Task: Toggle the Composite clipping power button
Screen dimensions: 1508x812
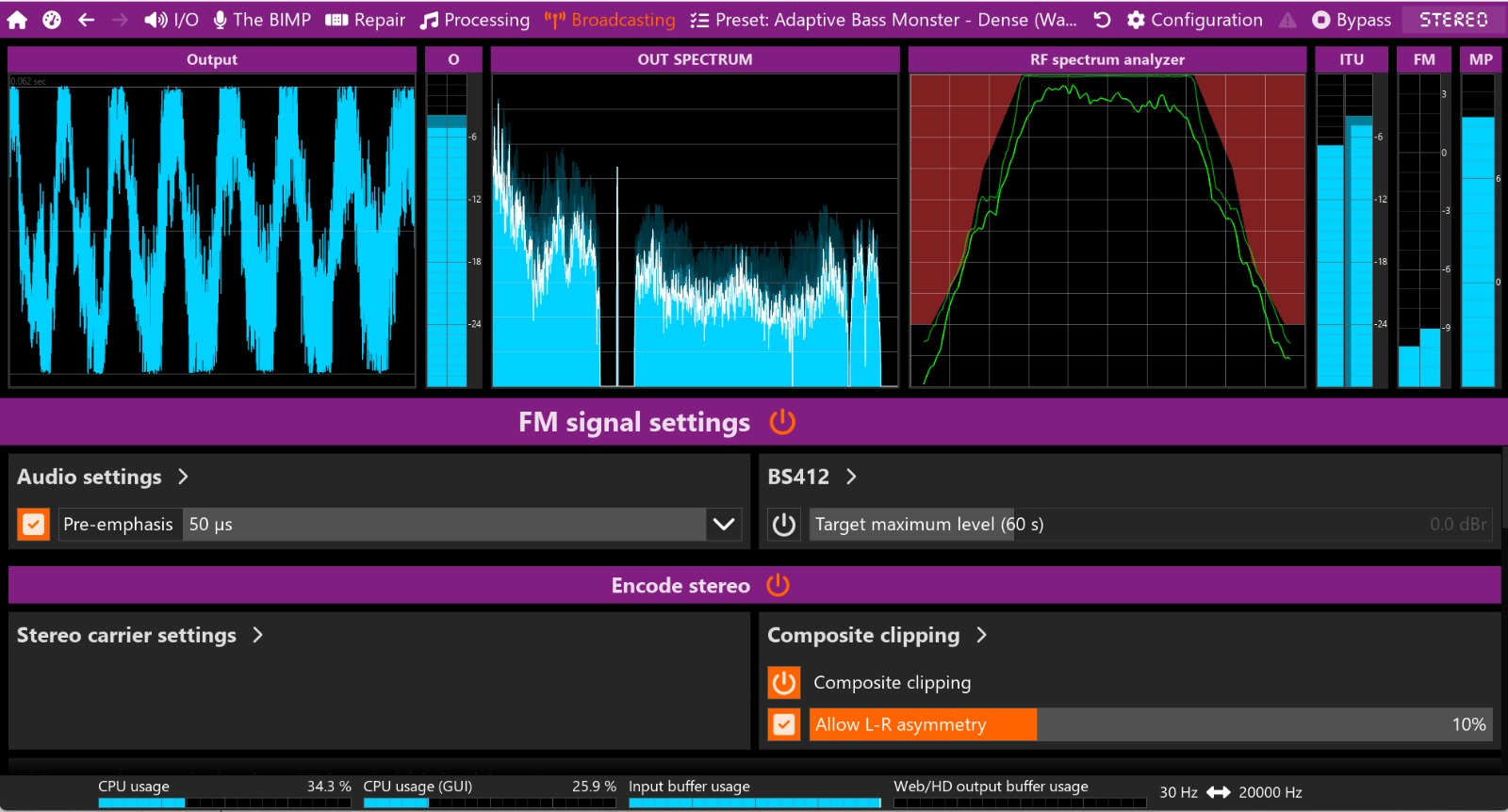Action: coord(784,682)
